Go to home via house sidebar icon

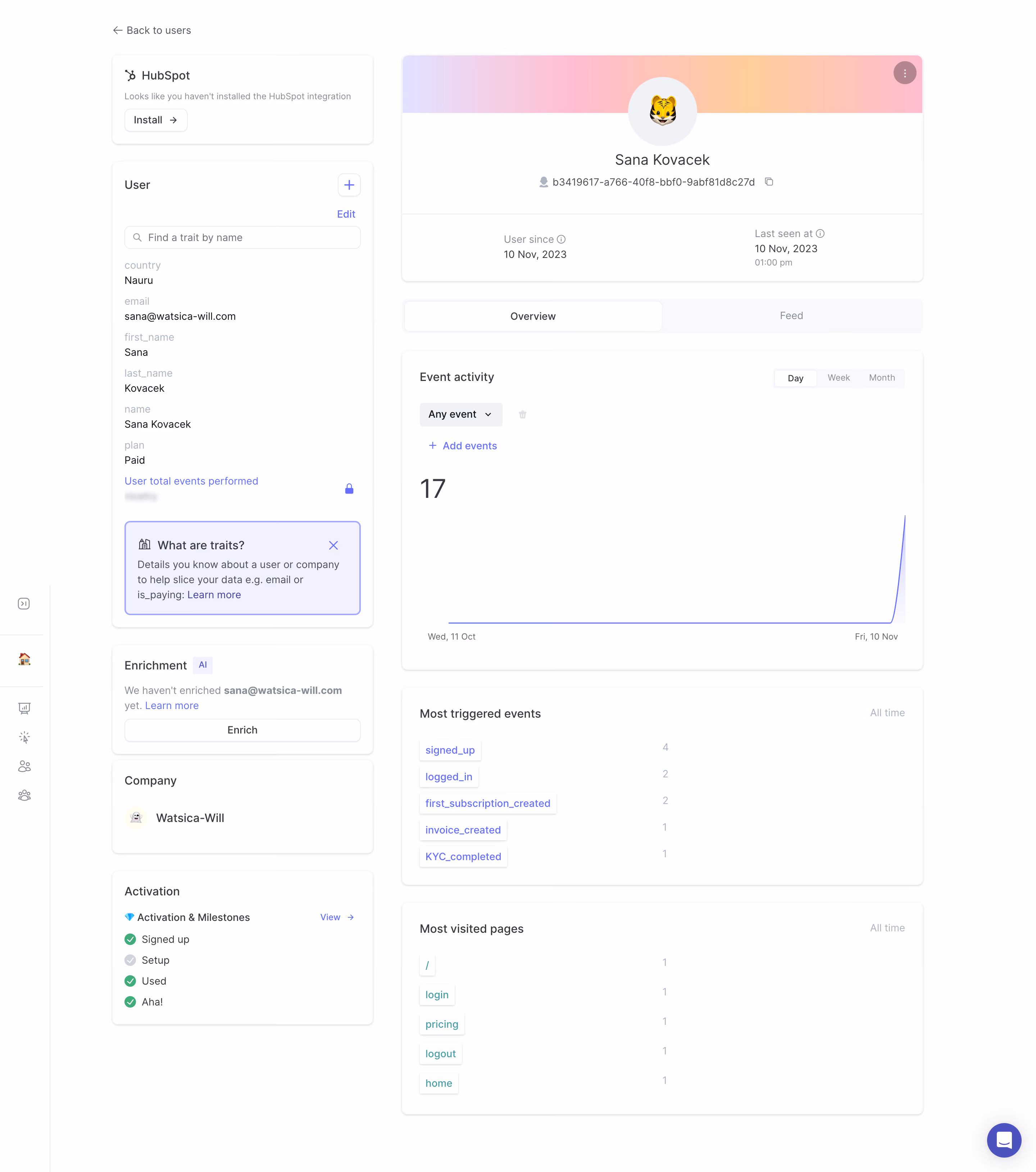[24, 659]
